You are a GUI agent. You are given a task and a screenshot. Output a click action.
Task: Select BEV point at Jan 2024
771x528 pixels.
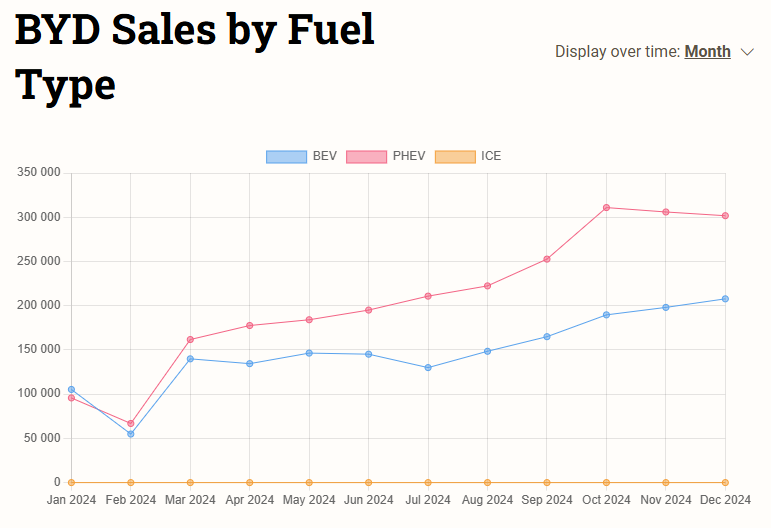tap(71, 389)
